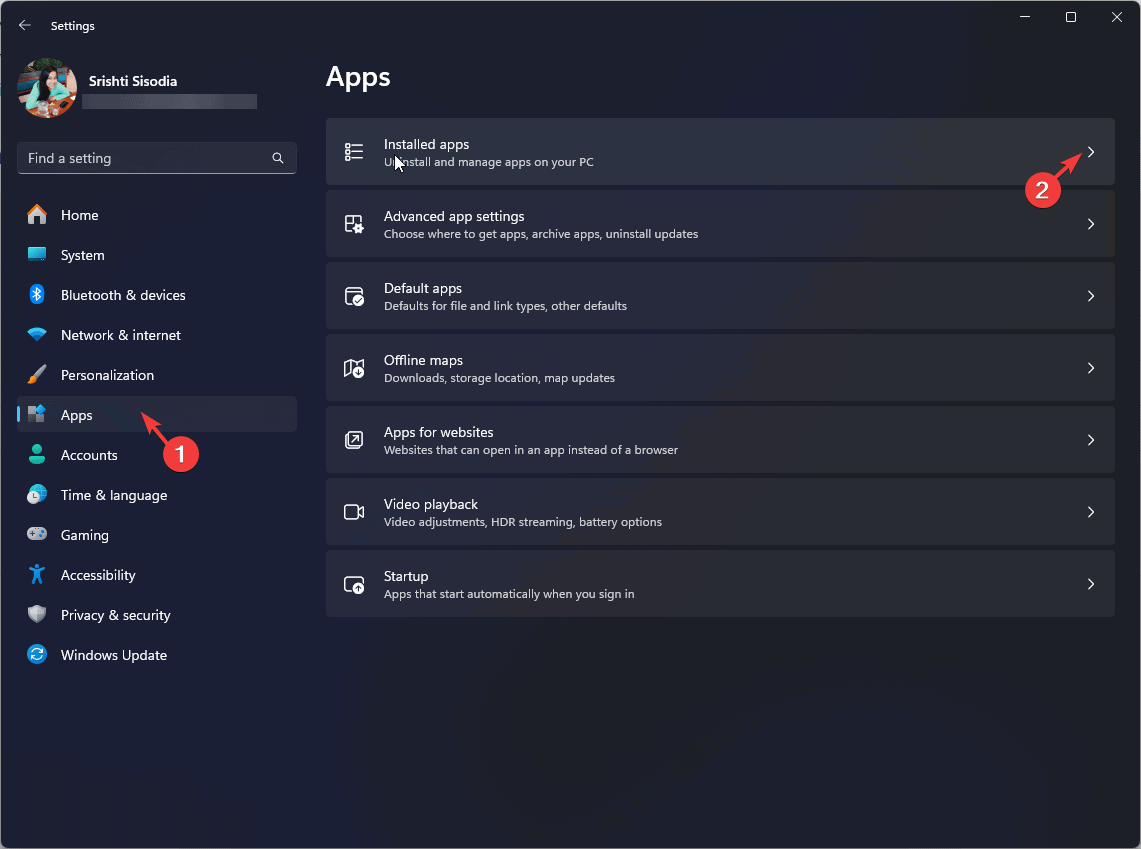Expand the Installed apps entry via its chevron
The image size is (1141, 849).
1091,152
